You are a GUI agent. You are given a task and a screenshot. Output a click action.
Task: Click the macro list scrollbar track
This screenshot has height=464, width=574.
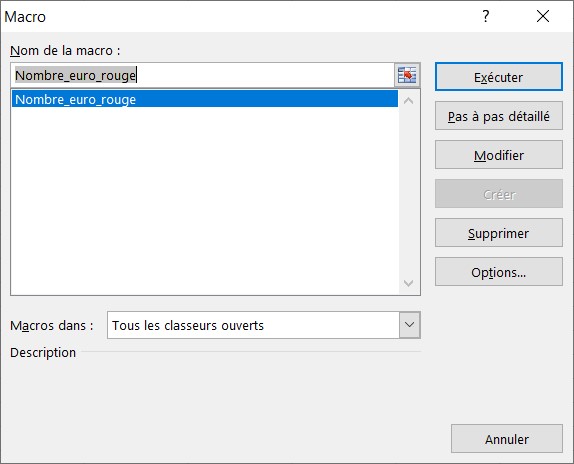pos(409,192)
